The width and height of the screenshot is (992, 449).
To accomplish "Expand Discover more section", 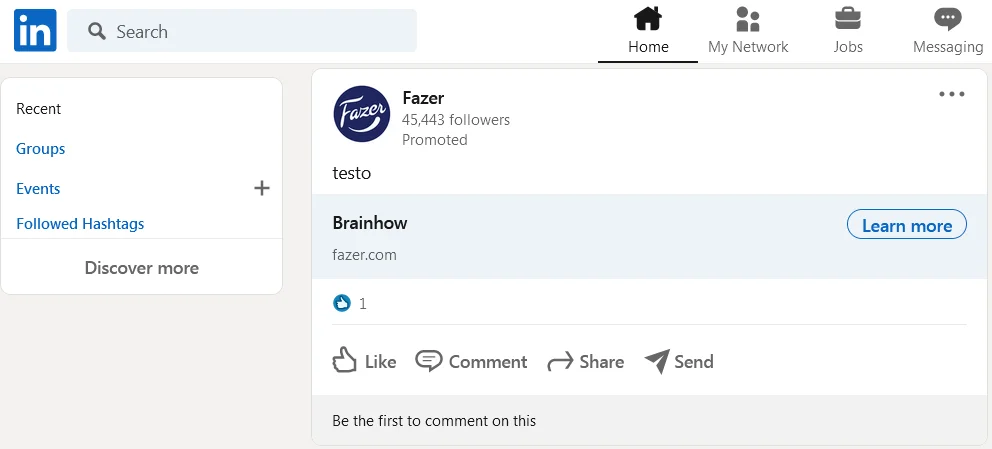I will click(142, 268).
